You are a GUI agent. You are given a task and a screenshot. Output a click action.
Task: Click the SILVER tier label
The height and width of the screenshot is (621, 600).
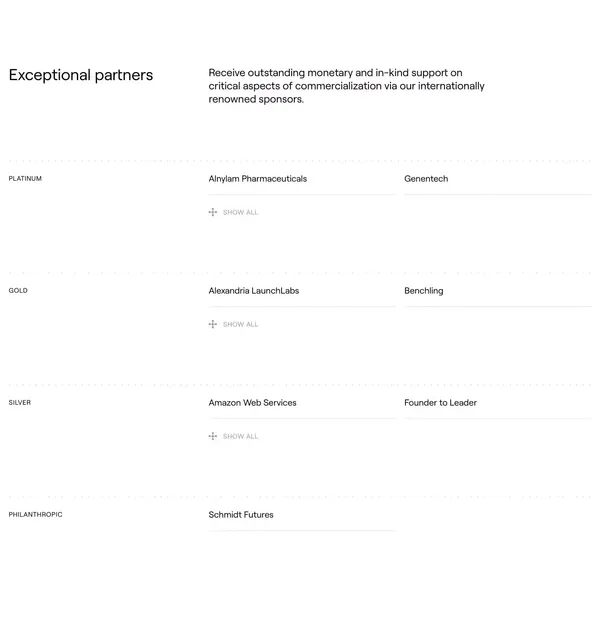tap(20, 403)
